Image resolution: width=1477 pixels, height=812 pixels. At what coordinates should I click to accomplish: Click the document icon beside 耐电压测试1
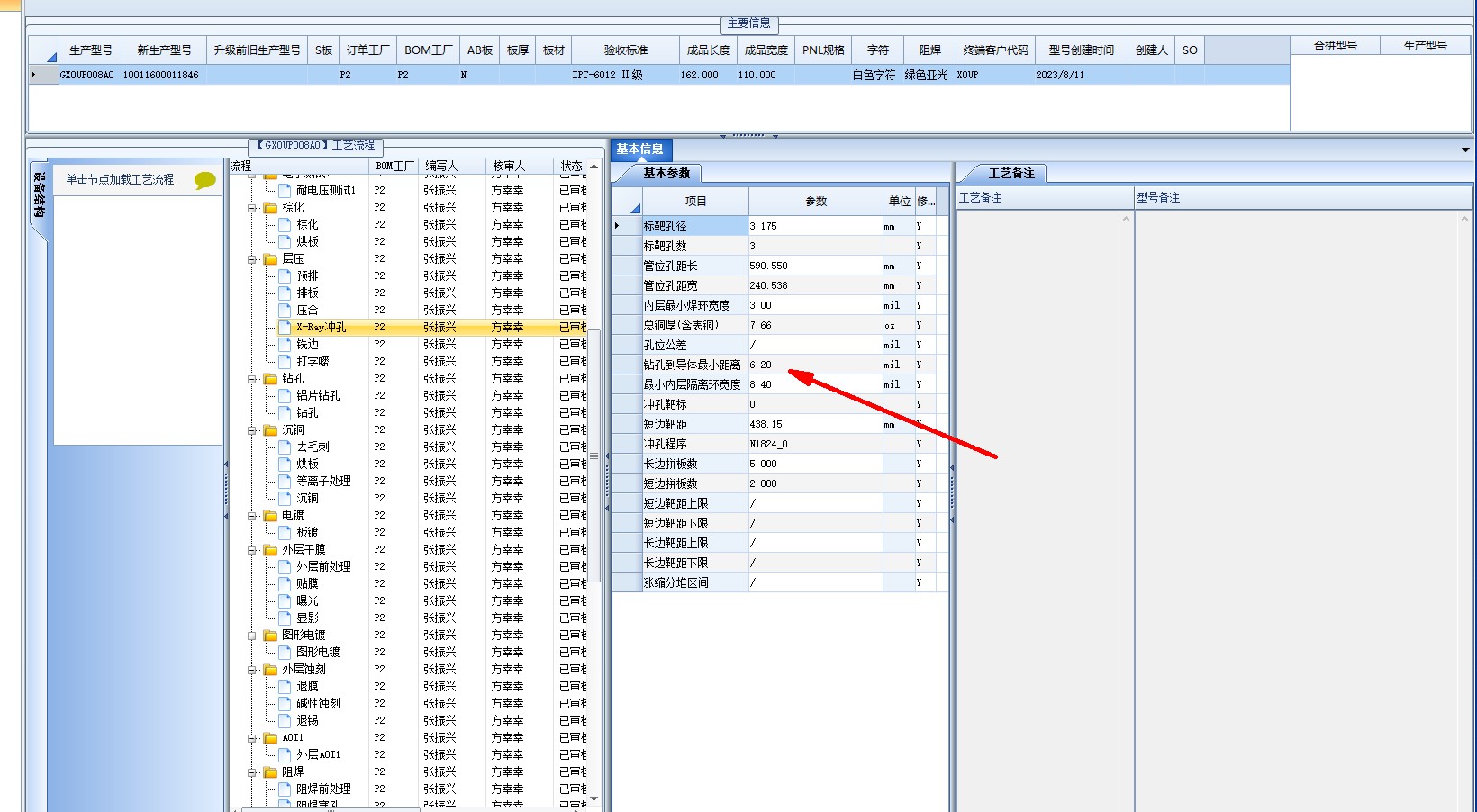pos(285,190)
